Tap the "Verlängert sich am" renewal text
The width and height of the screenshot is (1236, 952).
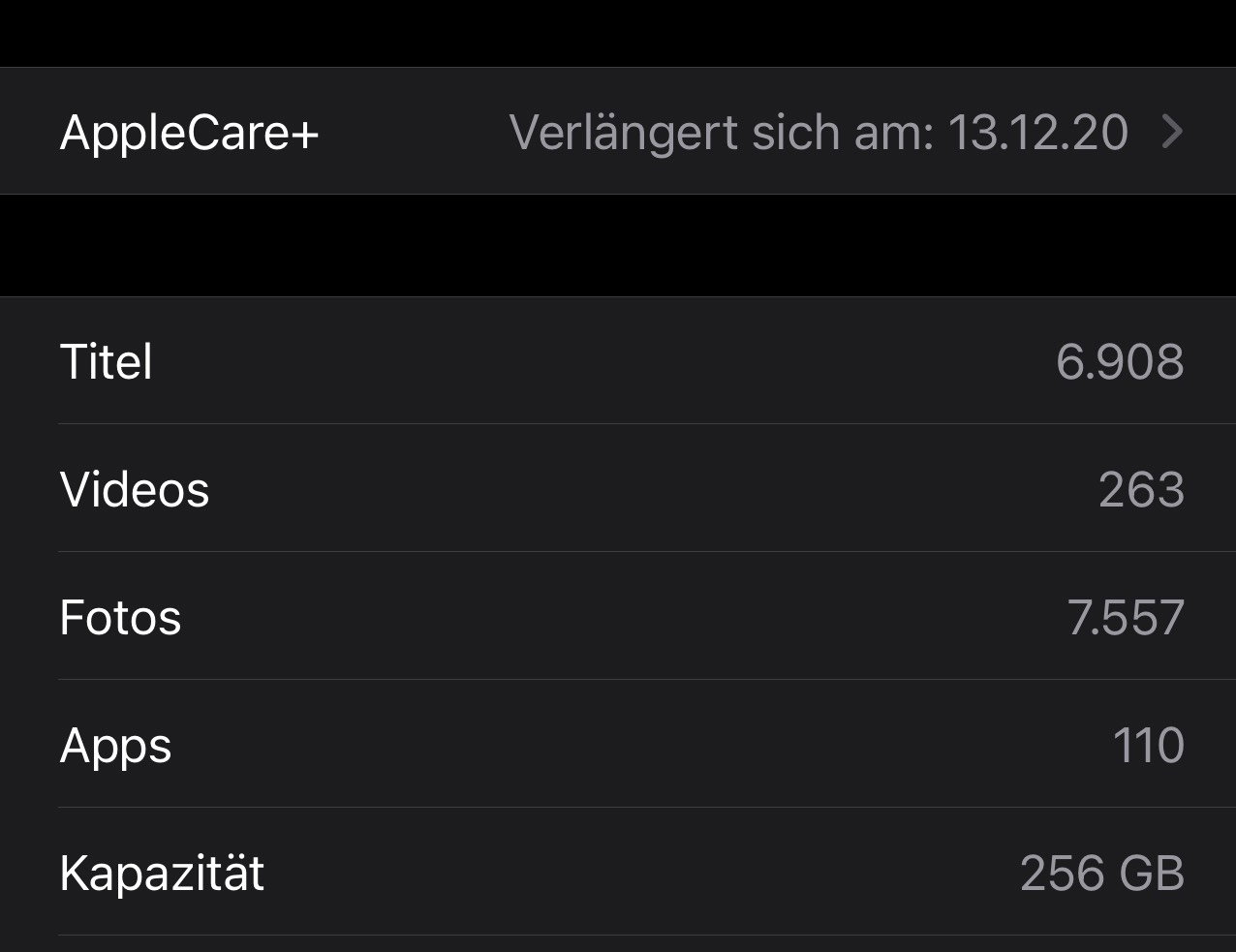tap(722, 133)
